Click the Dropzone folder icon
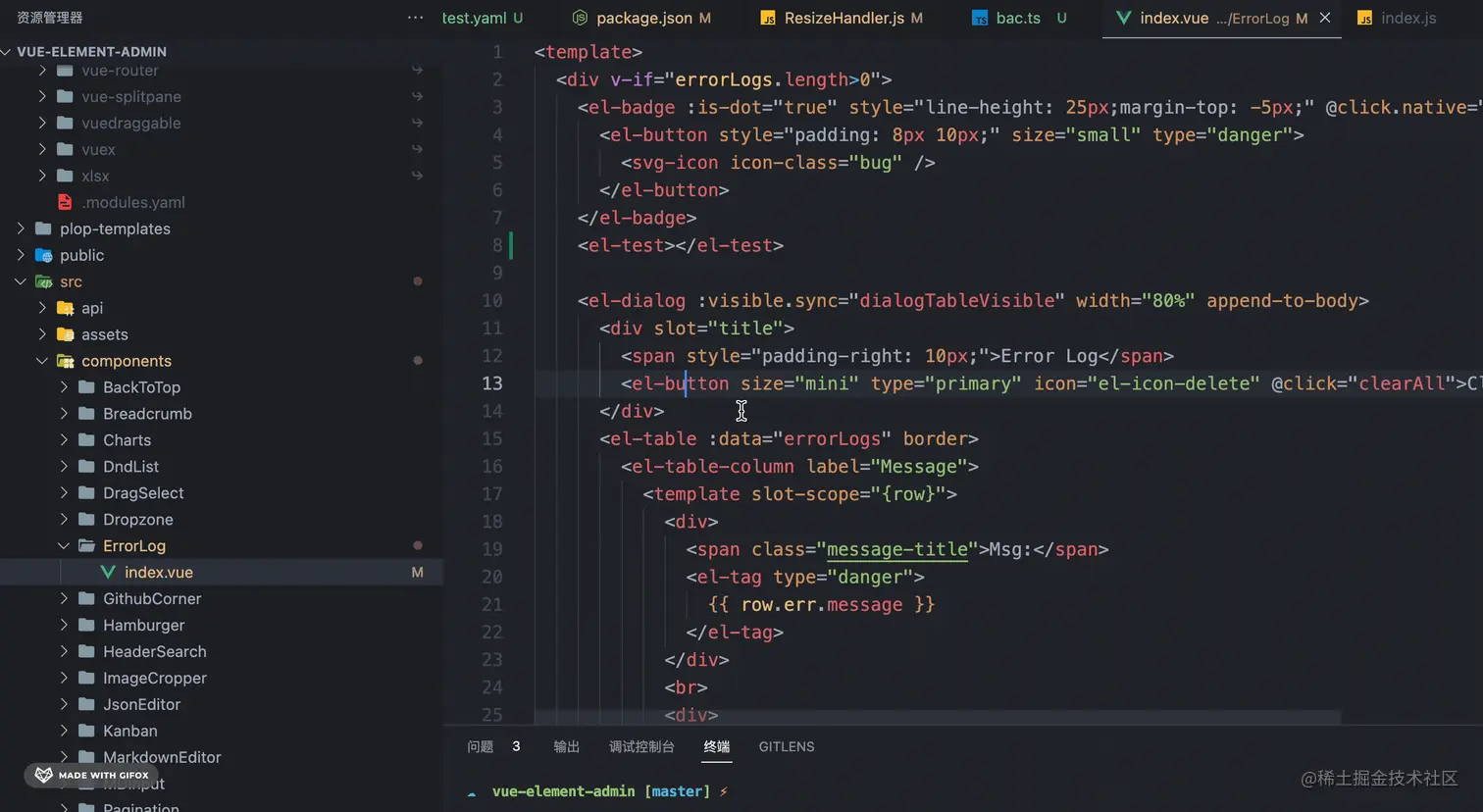The image size is (1483, 812). click(x=86, y=520)
